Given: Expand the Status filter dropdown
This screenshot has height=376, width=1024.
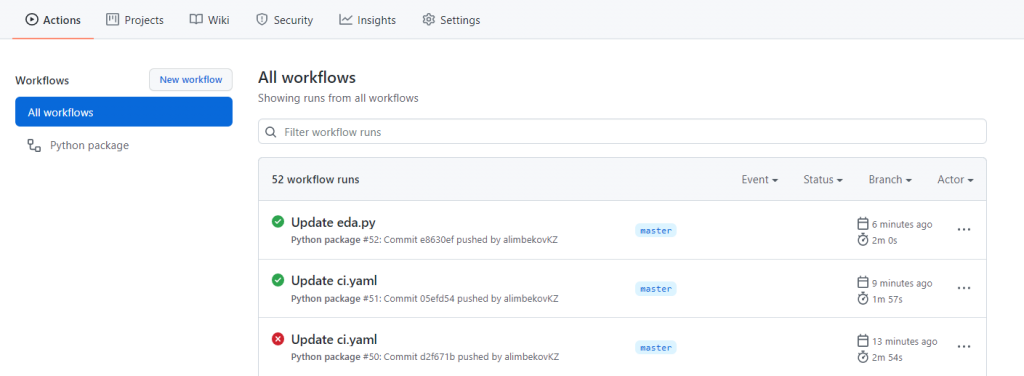Looking at the screenshot, I should pyautogui.click(x=823, y=180).
